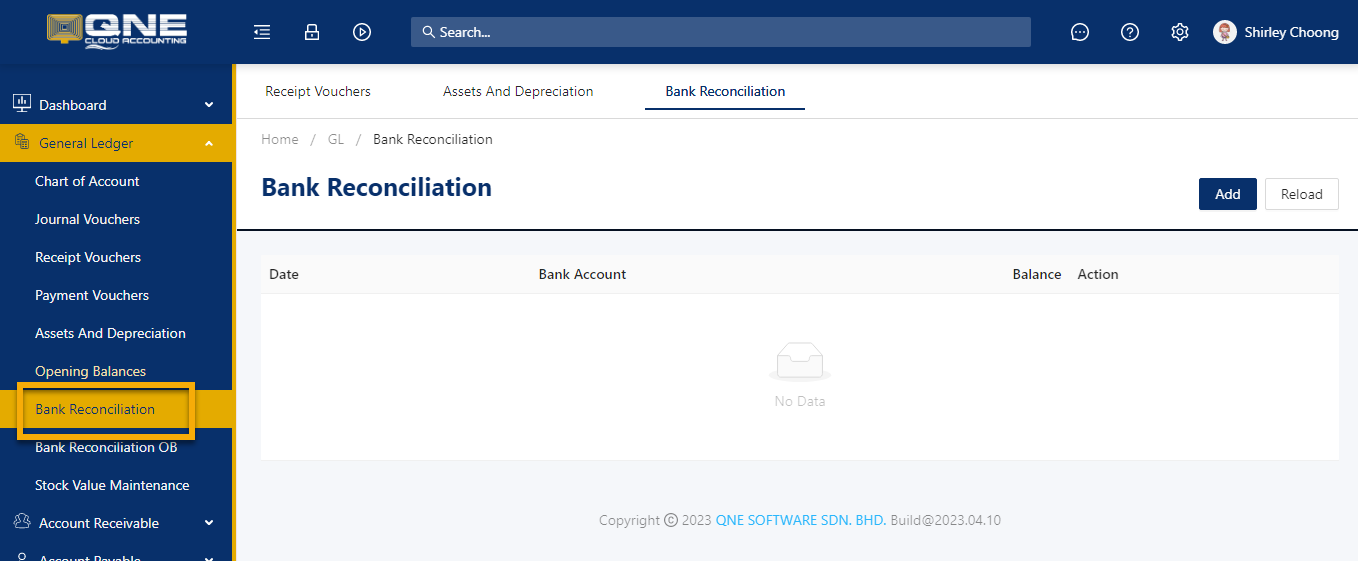Click the Action column header
Screen dimensions: 1358x561
1098,274
